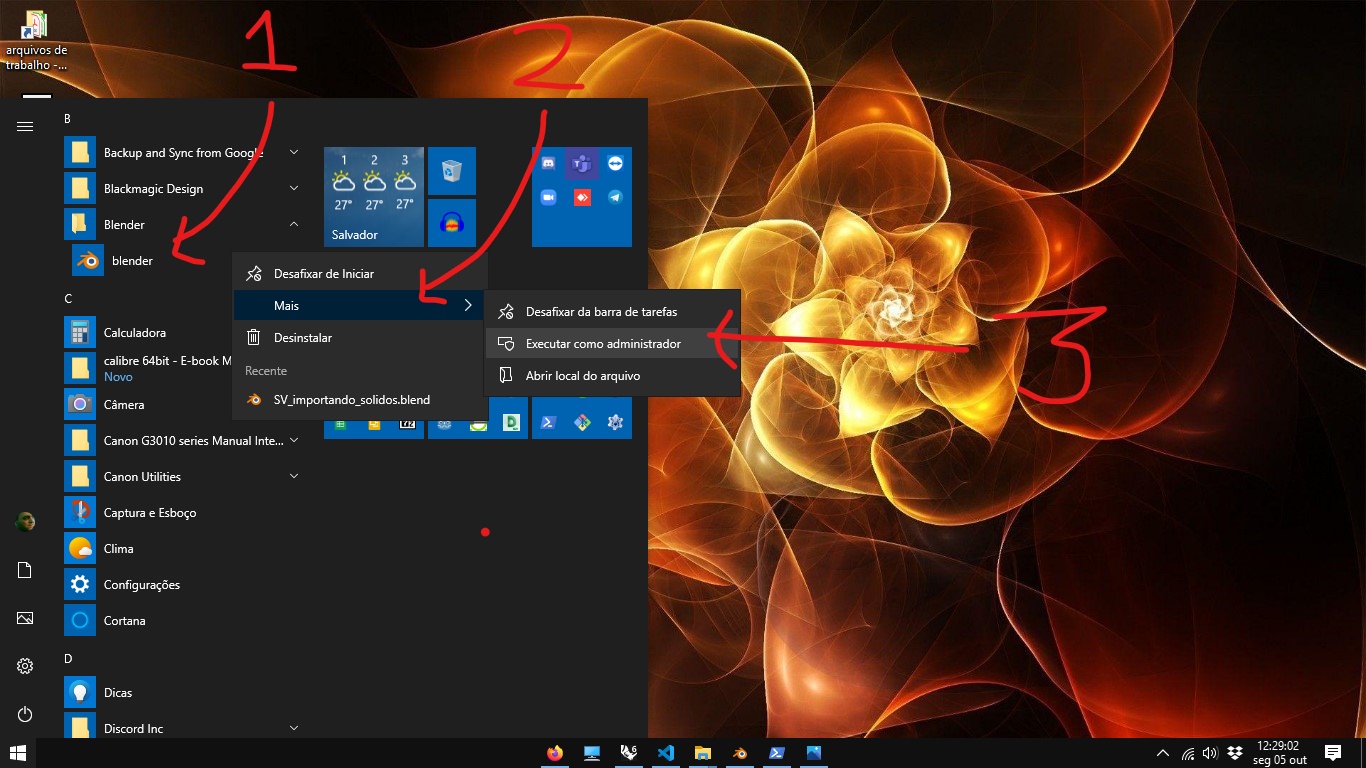Open the Câmera app

[x=124, y=405]
